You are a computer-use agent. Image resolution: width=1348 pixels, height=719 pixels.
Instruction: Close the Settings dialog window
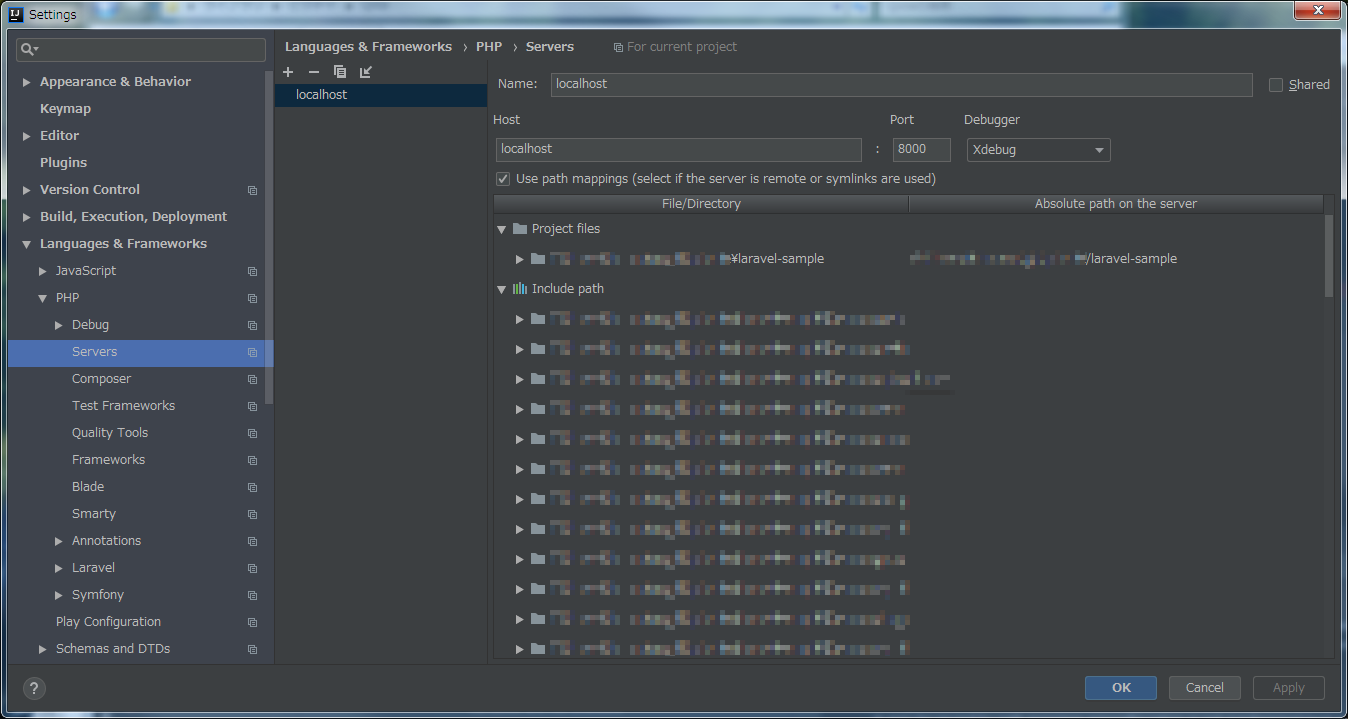point(1317,11)
